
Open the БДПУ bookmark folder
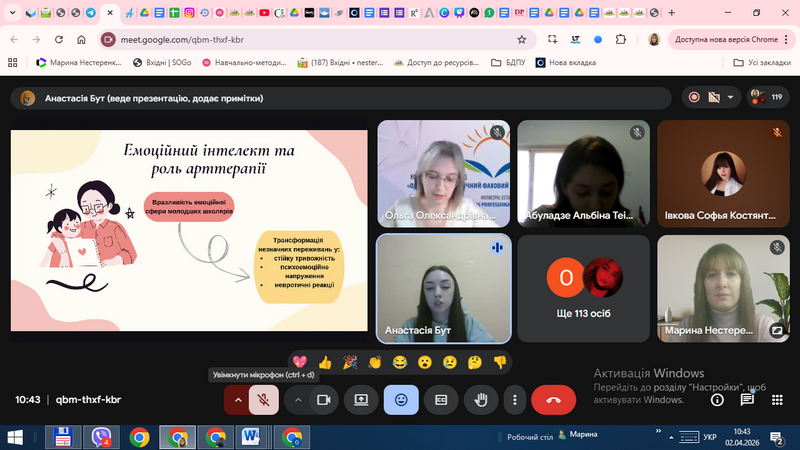tap(503, 62)
